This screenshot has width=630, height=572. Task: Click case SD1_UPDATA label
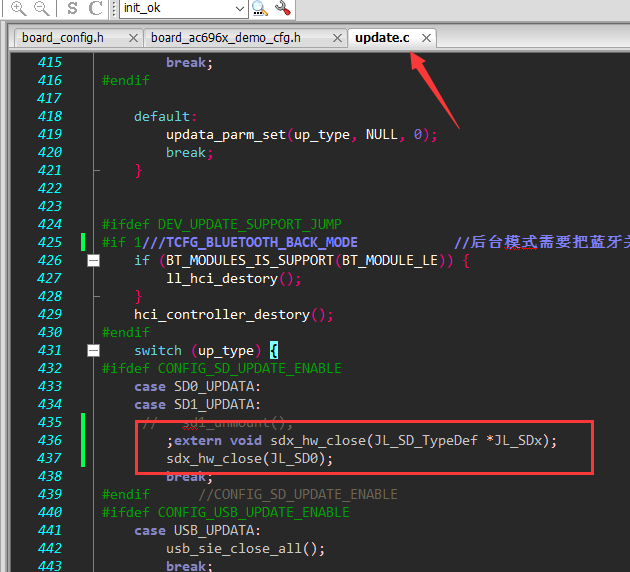[197, 404]
